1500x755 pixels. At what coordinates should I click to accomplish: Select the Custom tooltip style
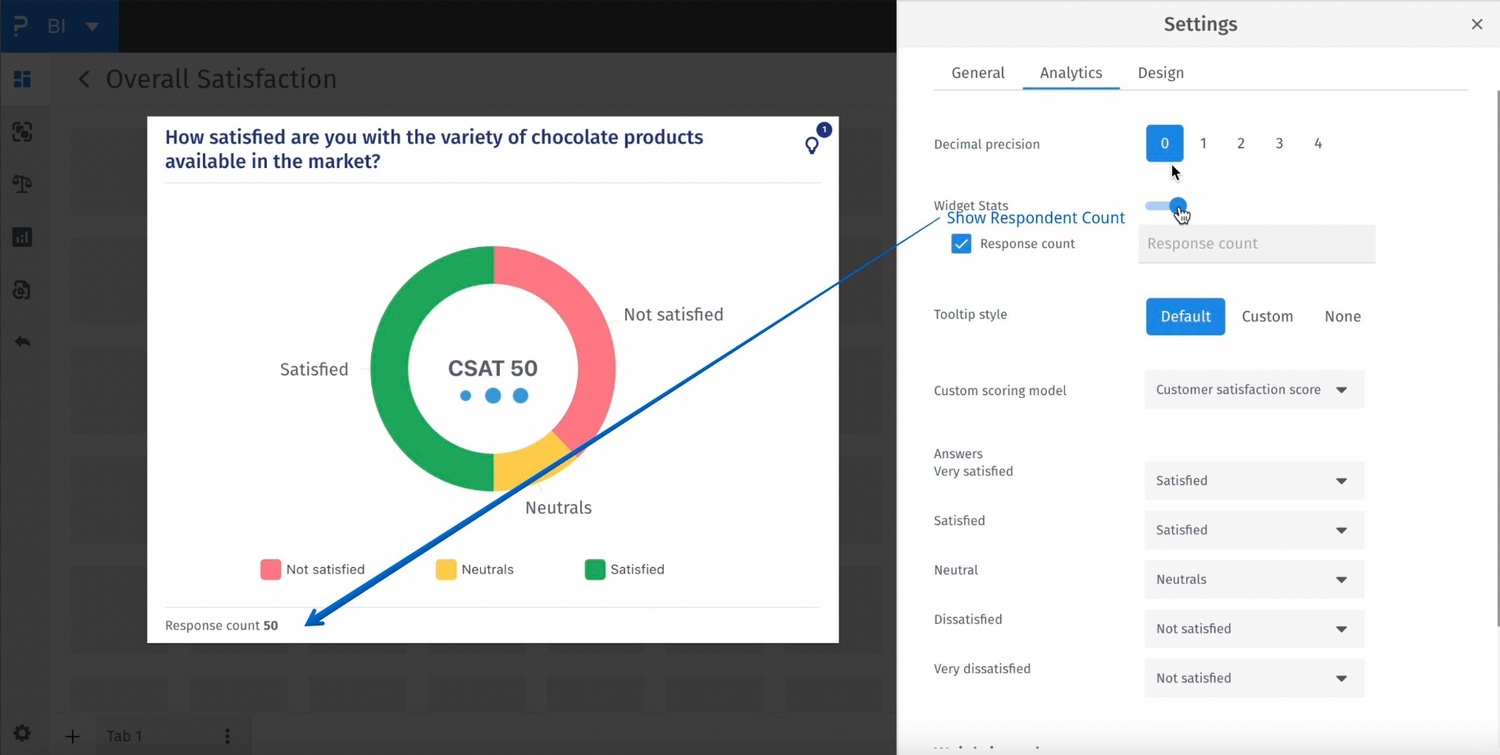click(x=1267, y=316)
